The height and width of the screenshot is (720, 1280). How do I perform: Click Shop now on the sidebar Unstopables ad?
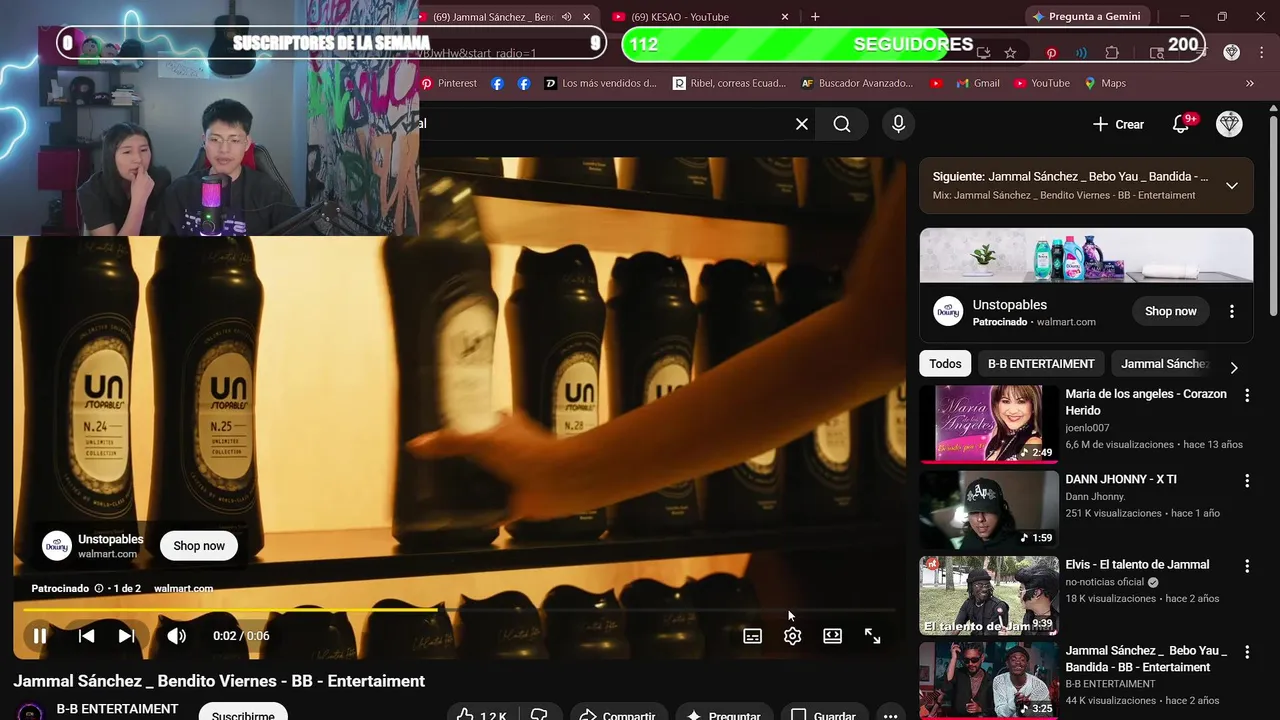(x=1170, y=311)
